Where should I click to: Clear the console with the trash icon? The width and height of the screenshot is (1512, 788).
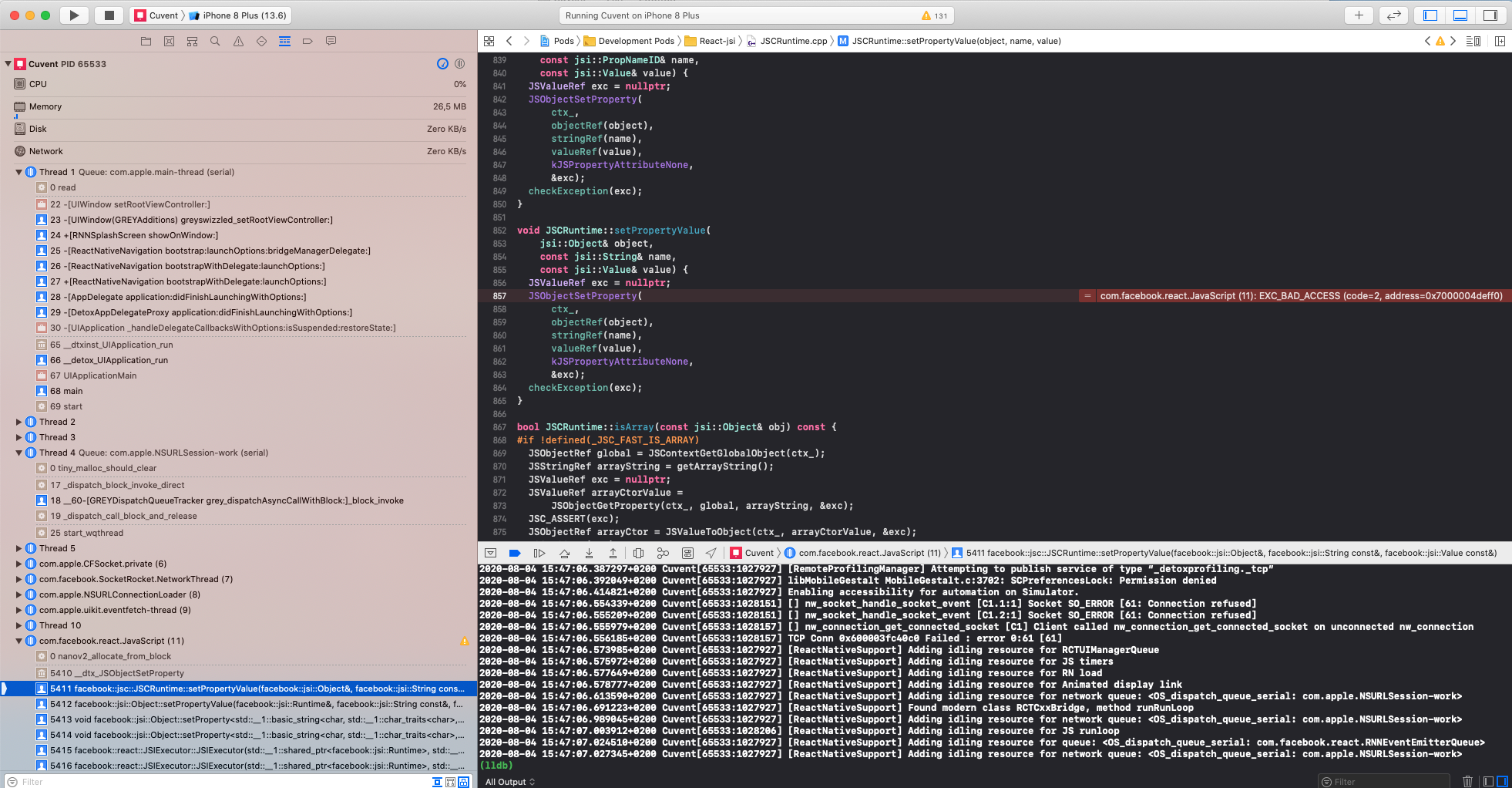point(1467,780)
